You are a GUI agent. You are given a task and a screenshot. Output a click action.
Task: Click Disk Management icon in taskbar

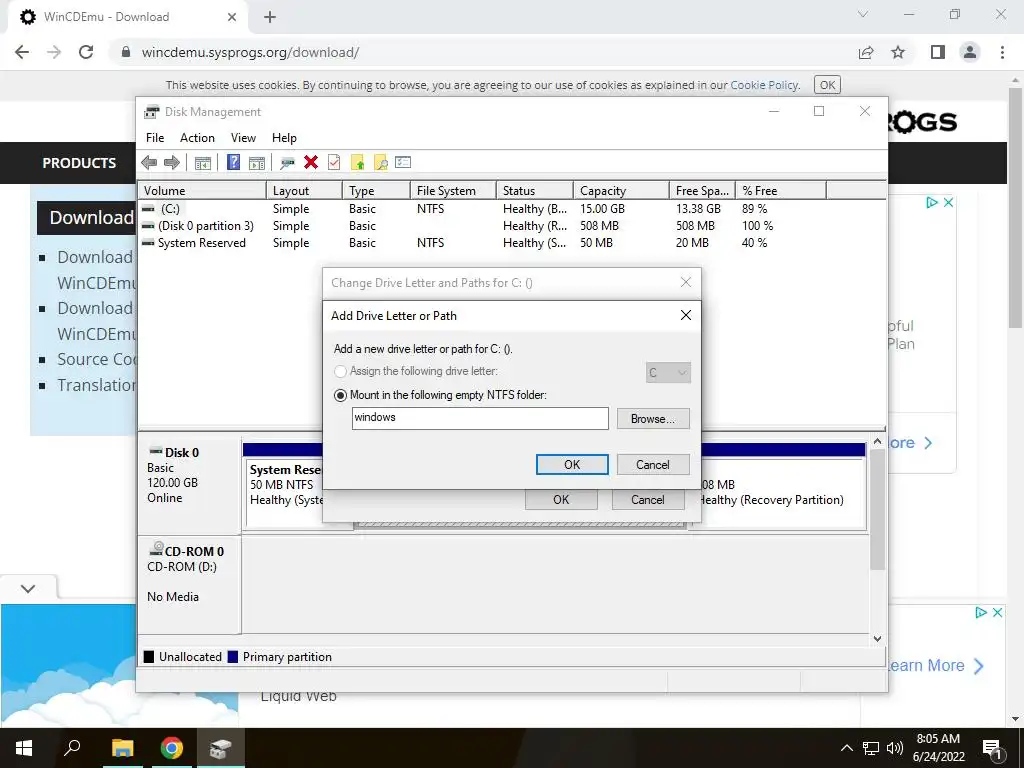221,748
